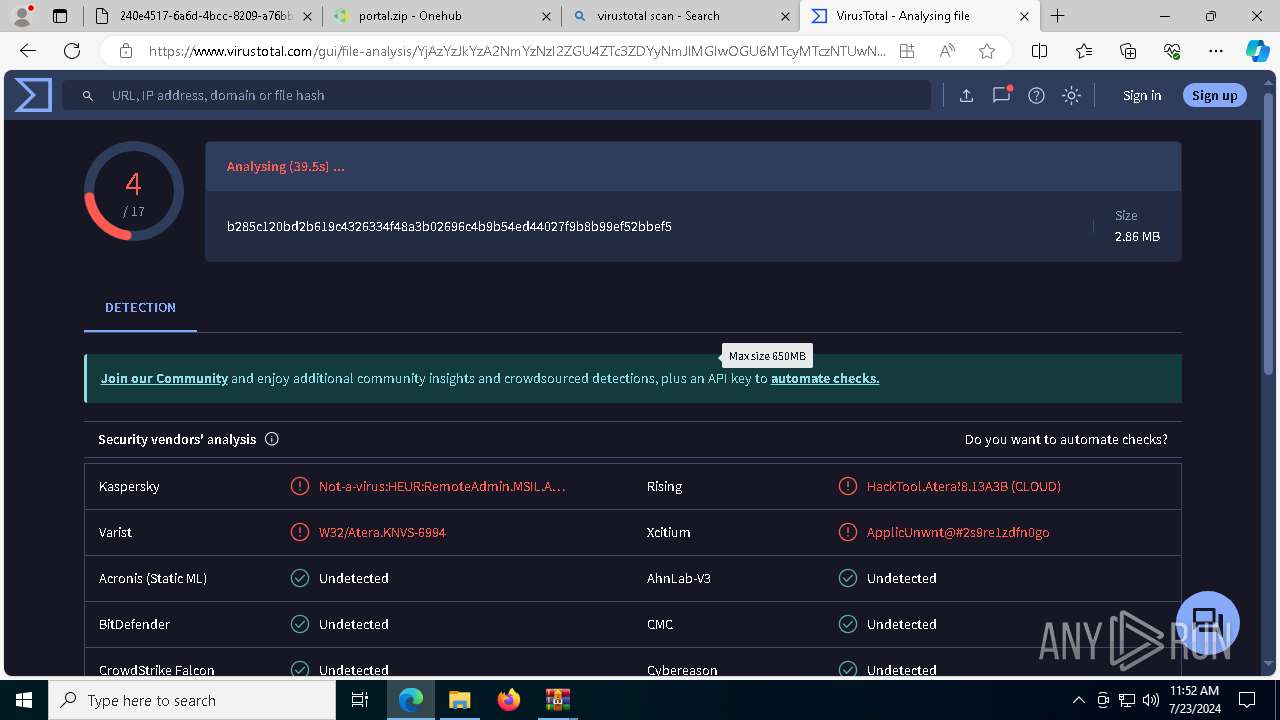The image size is (1280, 720).
Task: Open the notifications chat icon
Action: (x=1001, y=95)
